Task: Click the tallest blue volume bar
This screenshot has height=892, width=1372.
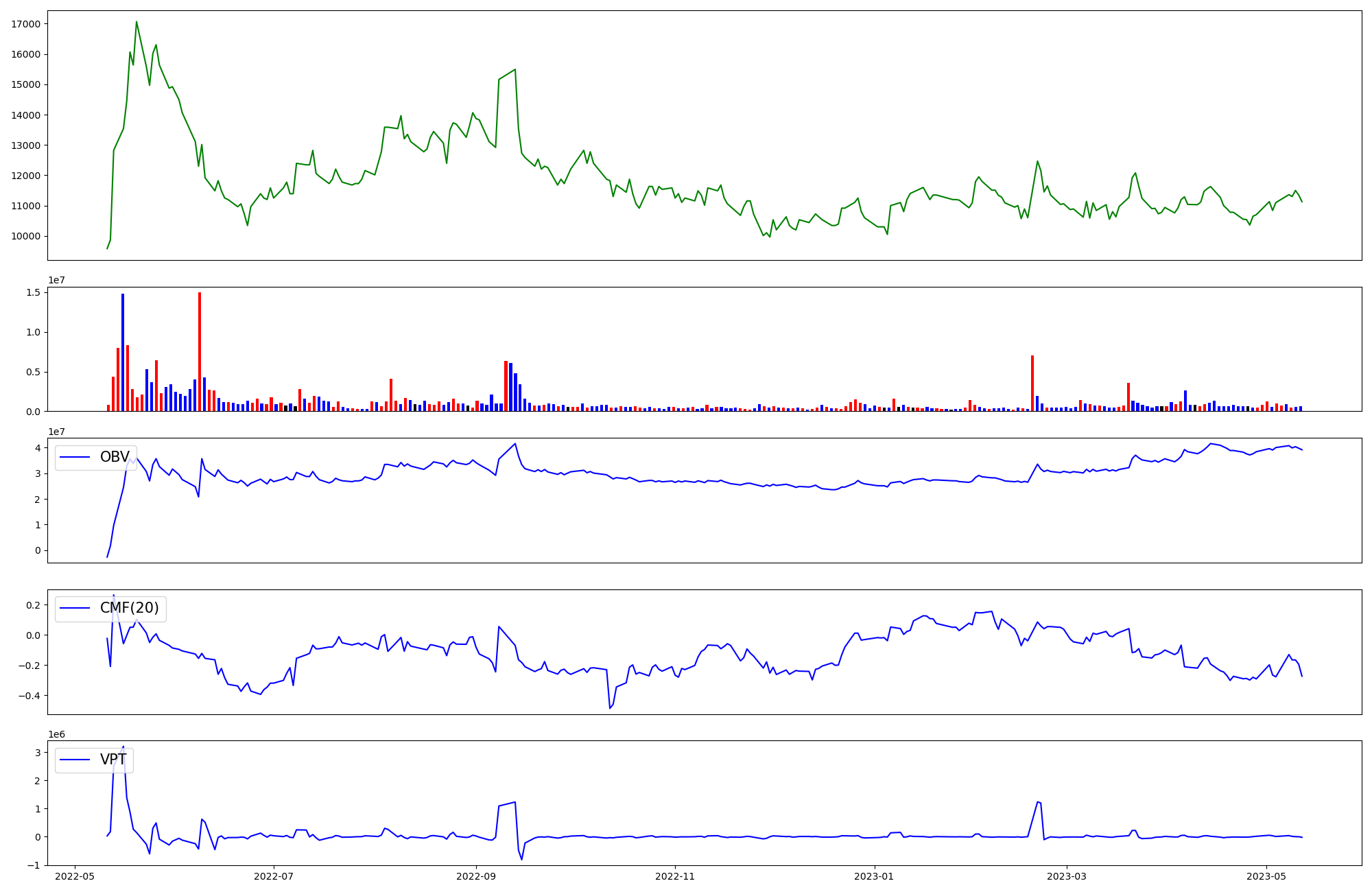Action: 123,351
